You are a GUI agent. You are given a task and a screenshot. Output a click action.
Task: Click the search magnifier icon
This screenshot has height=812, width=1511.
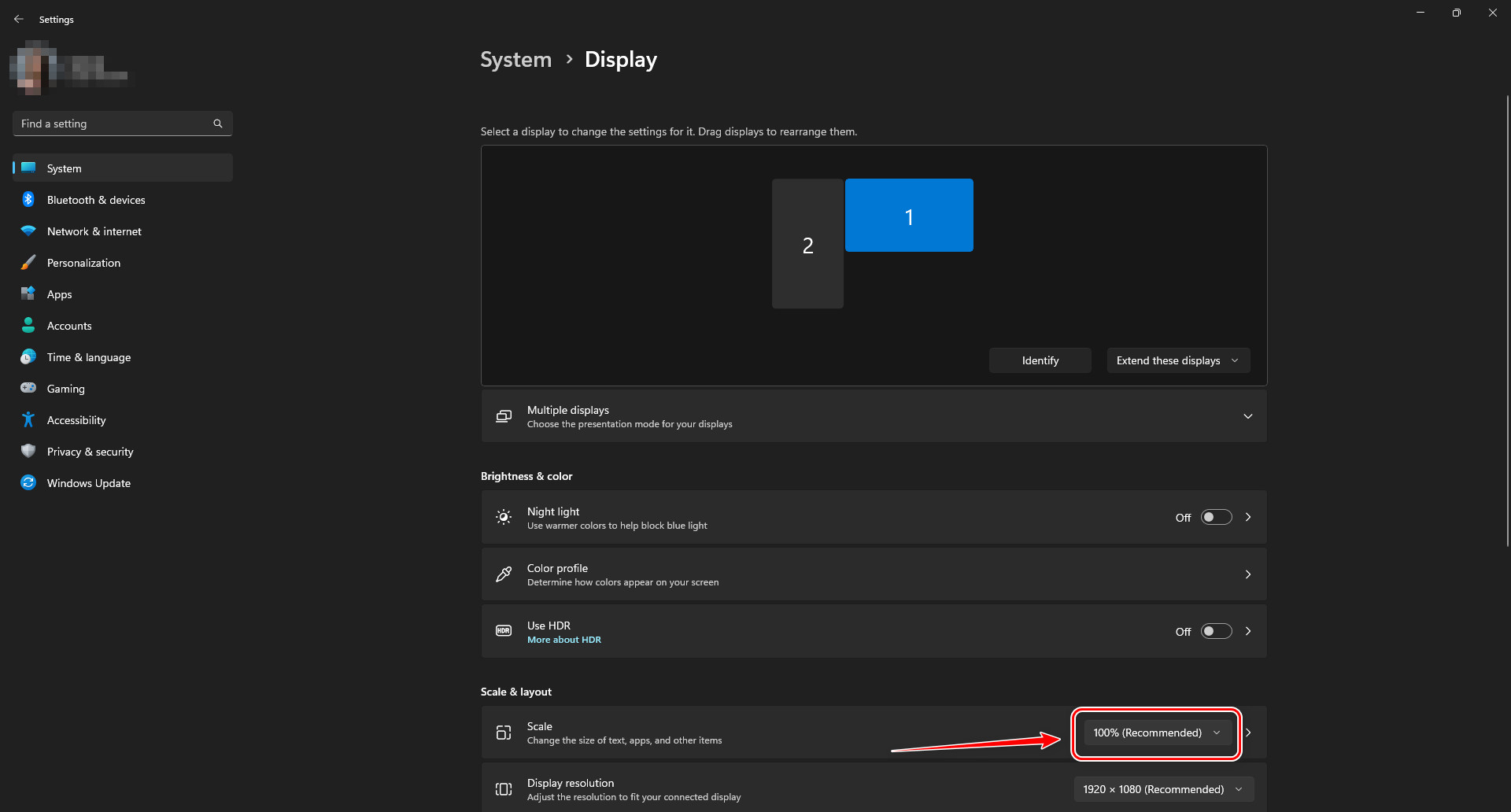(218, 124)
